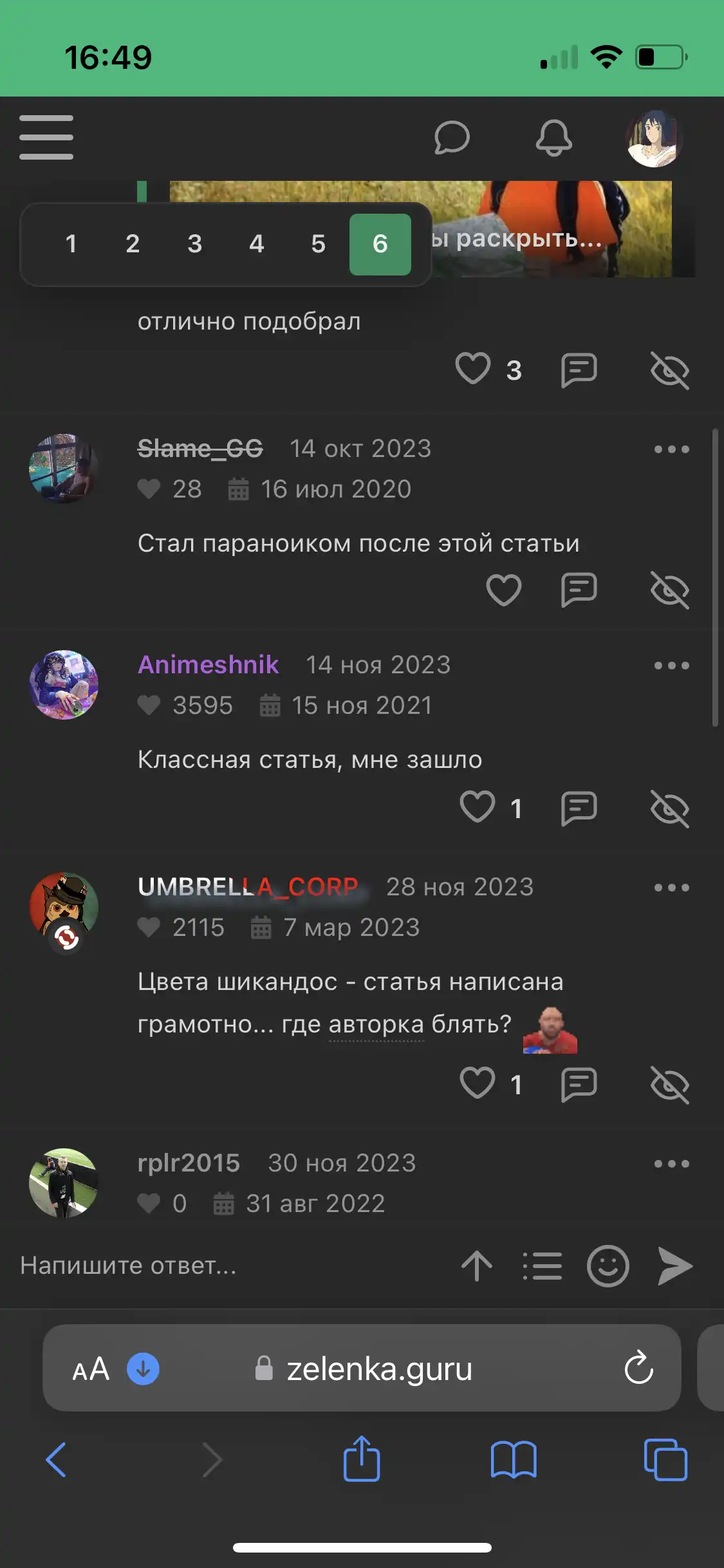The image size is (724, 1568).
Task: Open the conversations chat bubble icon
Action: 452,138
